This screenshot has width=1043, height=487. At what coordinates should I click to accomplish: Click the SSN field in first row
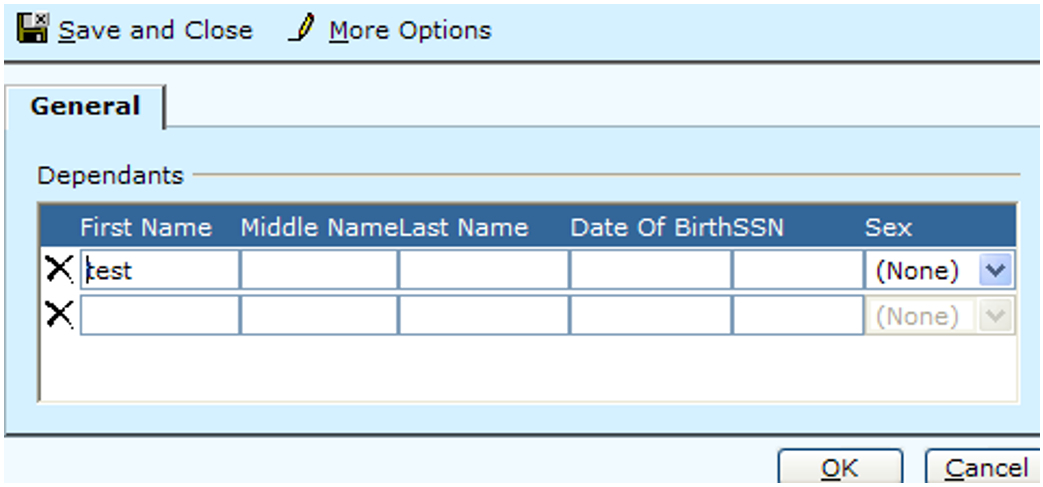797,270
